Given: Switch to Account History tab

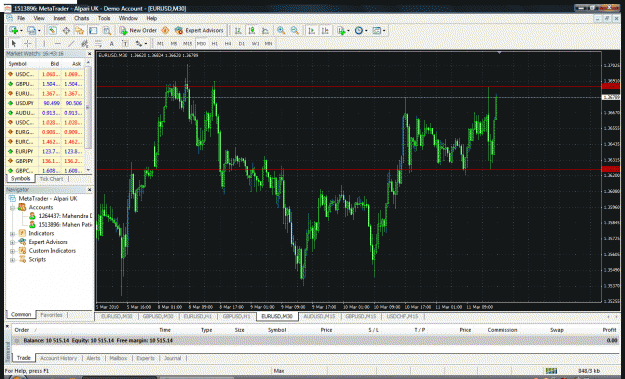Looking at the screenshot, I should coord(59,358).
